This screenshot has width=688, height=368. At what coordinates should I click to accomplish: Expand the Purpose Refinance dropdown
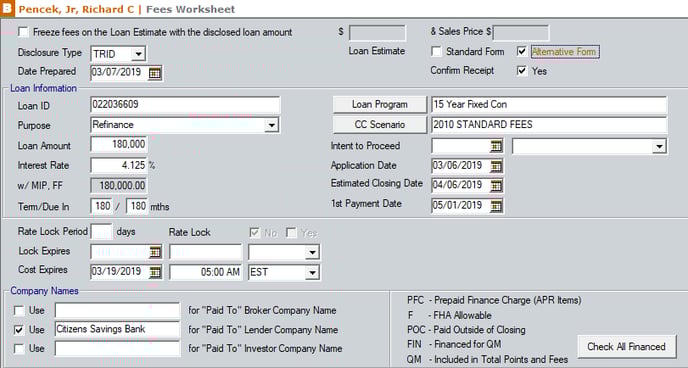272,125
